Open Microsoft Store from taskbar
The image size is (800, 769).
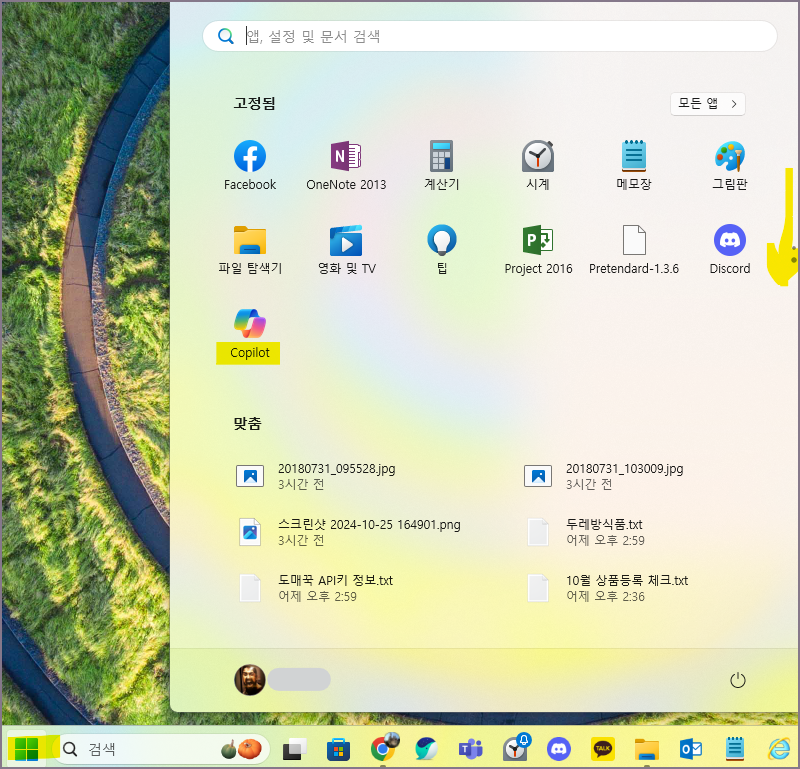pyautogui.click(x=338, y=750)
